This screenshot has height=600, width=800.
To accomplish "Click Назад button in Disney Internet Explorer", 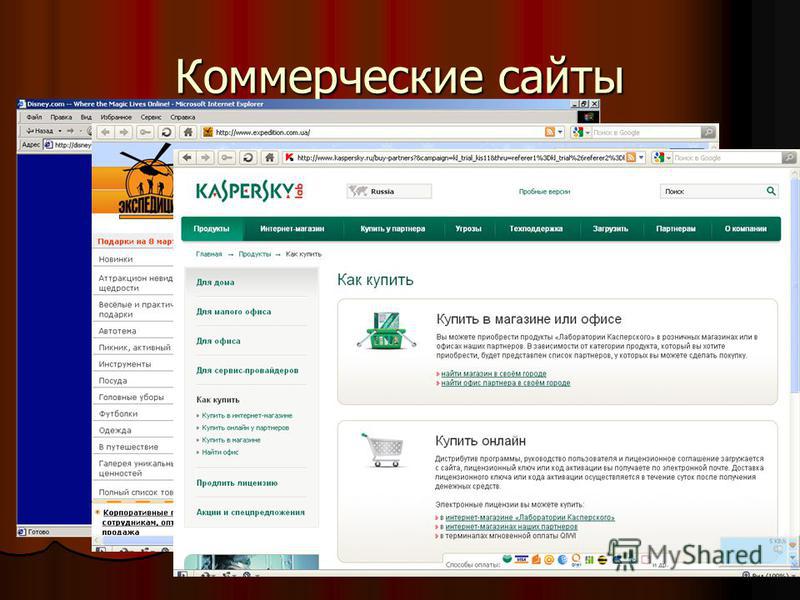I will [40, 131].
